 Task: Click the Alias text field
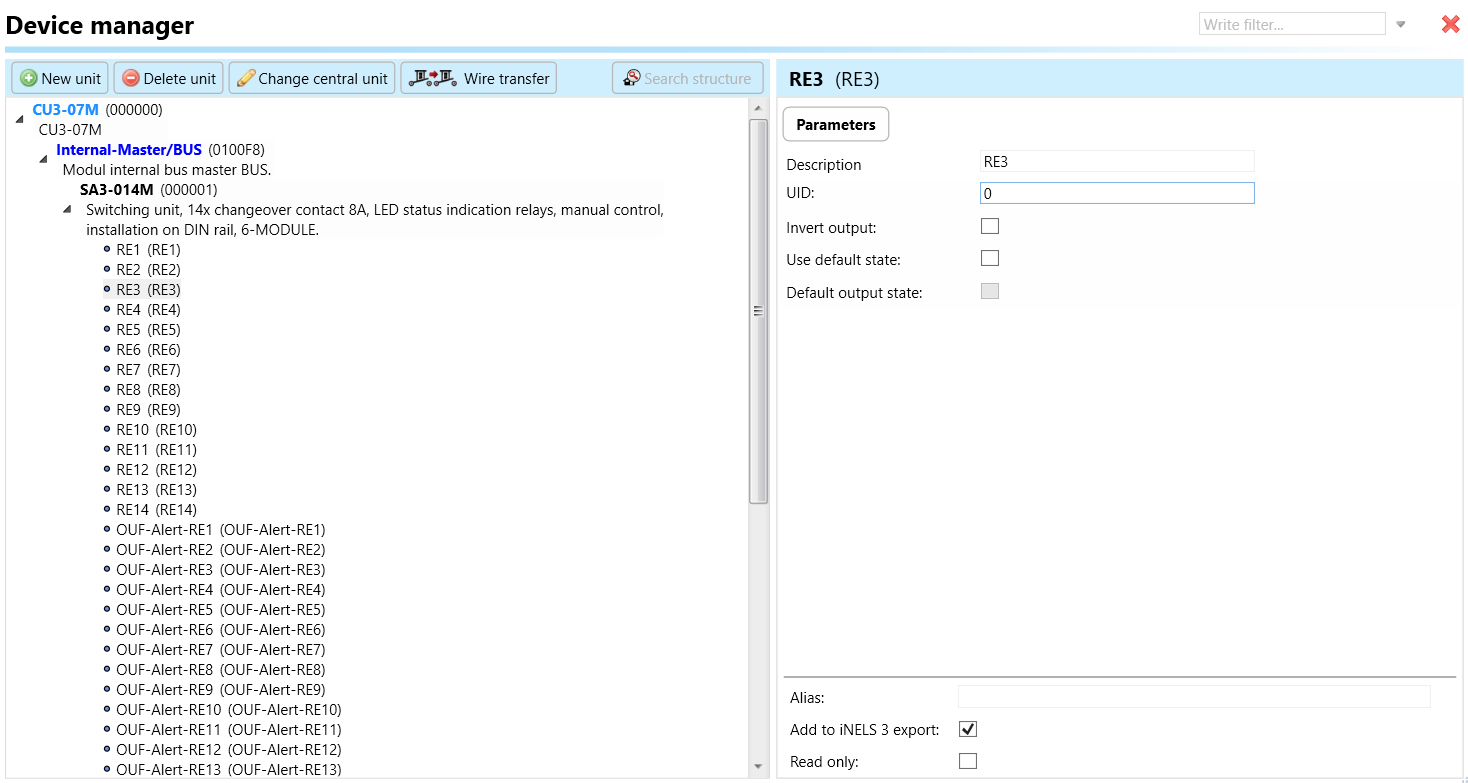pyautogui.click(x=1193, y=697)
